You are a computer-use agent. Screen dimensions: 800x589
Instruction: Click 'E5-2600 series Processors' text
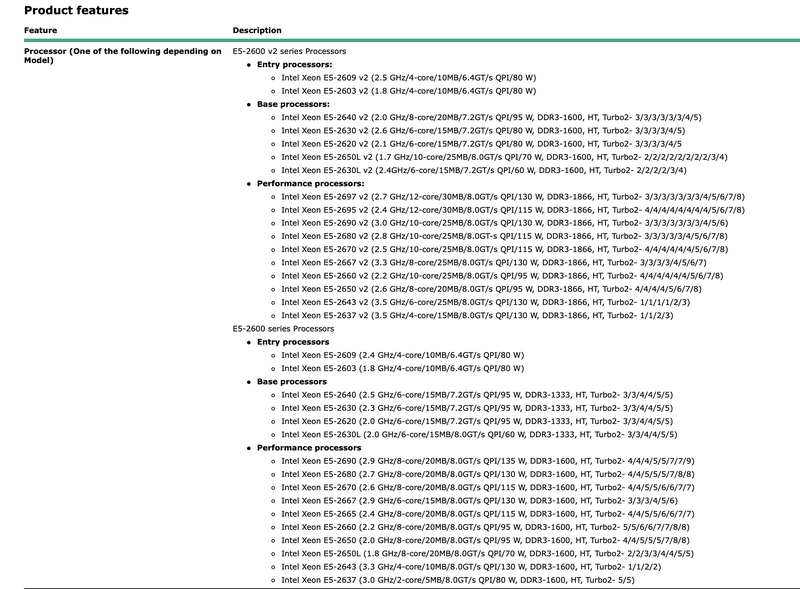coord(283,329)
